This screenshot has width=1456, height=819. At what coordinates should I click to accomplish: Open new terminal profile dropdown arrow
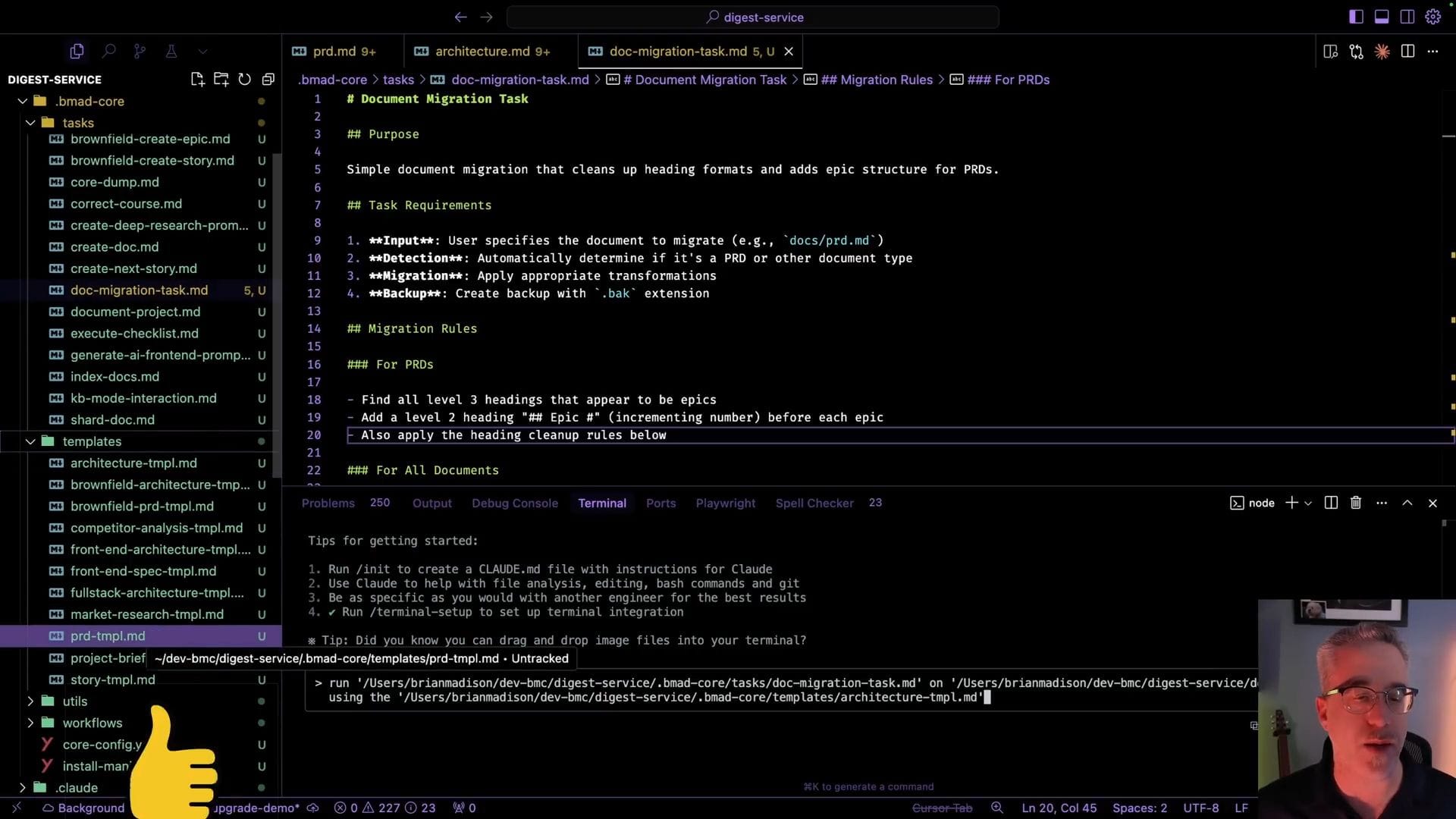click(x=1308, y=504)
